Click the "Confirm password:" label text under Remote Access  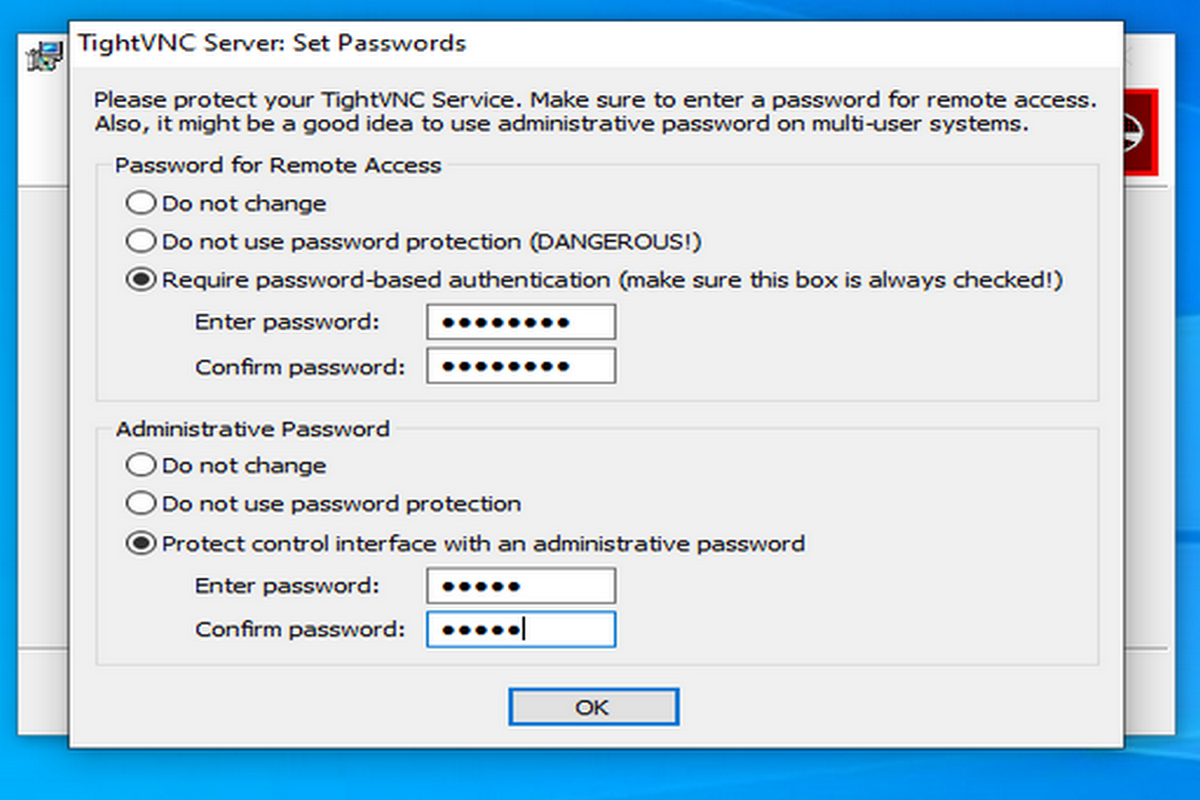pos(300,367)
